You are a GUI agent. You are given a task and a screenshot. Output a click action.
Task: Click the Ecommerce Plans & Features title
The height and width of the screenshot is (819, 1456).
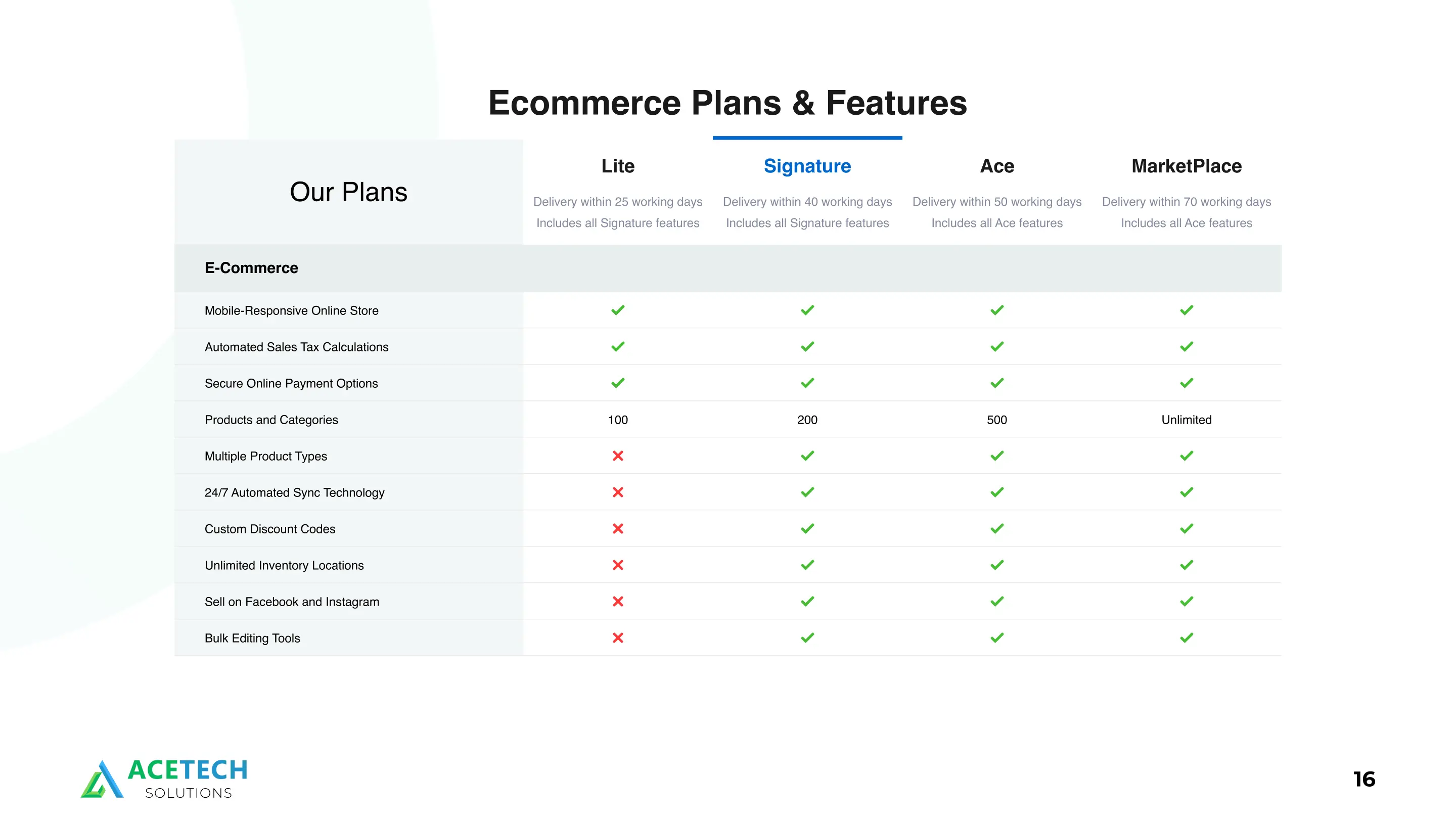(727, 103)
